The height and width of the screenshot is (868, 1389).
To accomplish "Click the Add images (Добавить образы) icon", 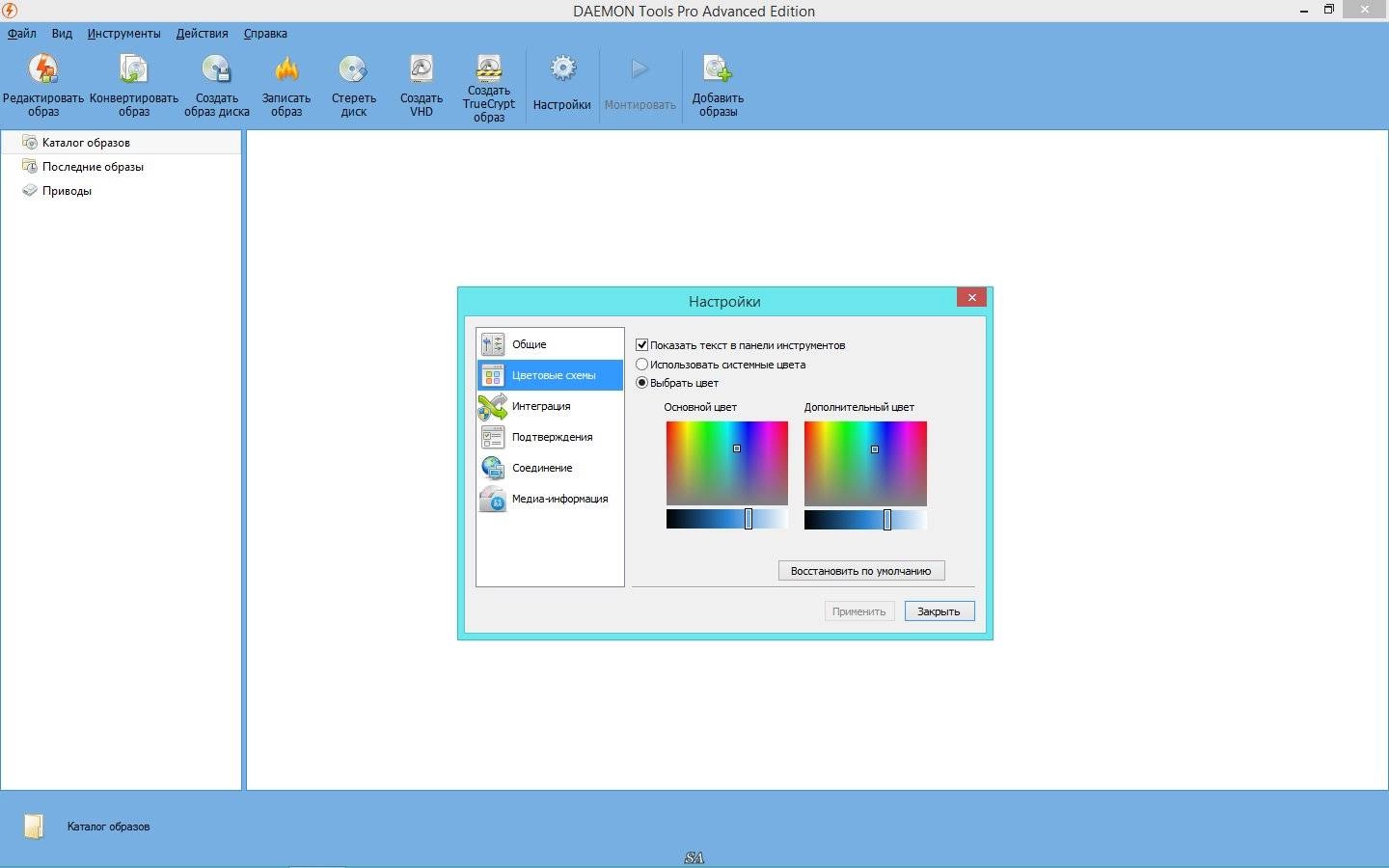I will pos(718,69).
